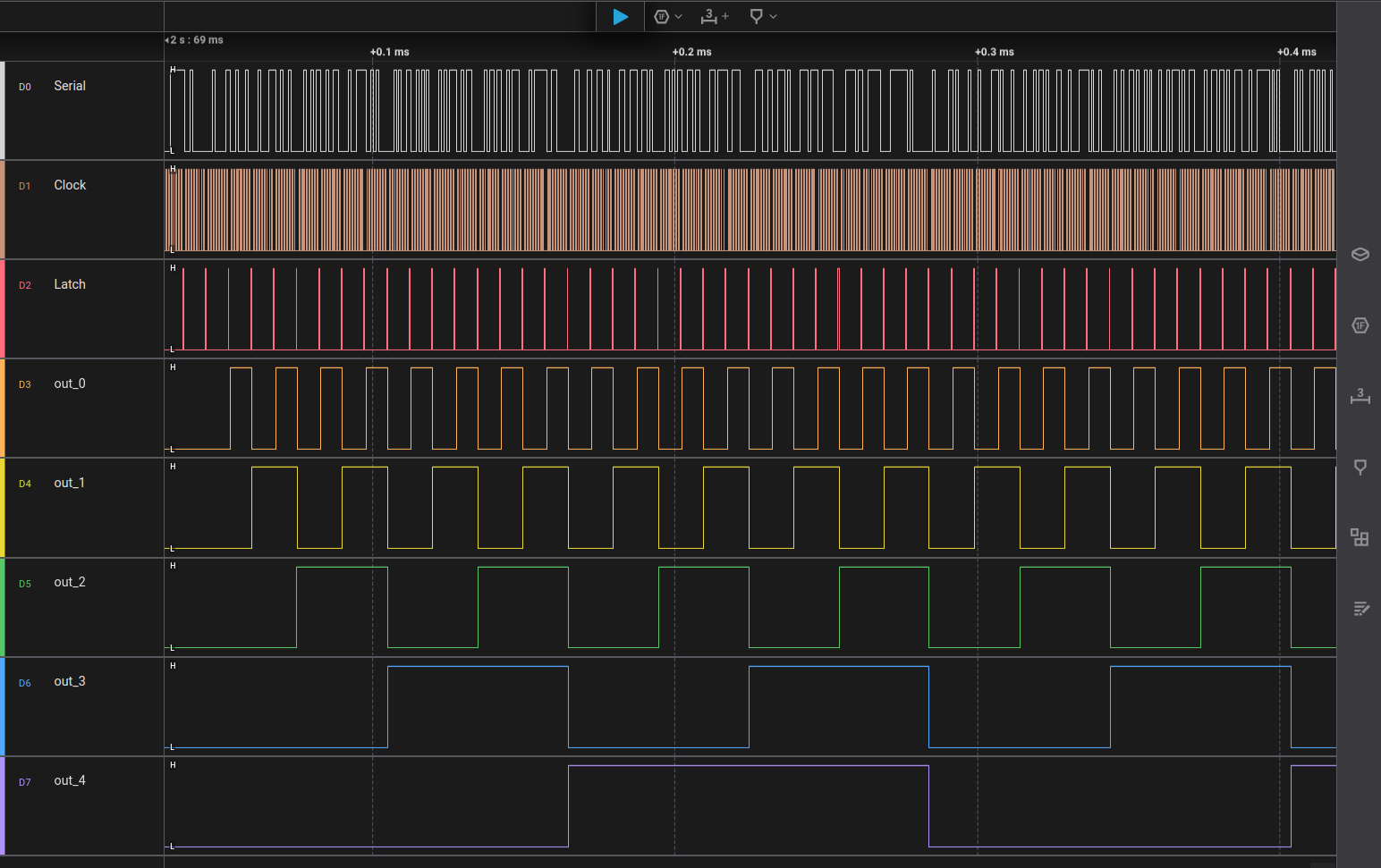Screen dimensions: 1381x868
Task: Click the +0.3 ms time ruler mark
Action: [994, 52]
